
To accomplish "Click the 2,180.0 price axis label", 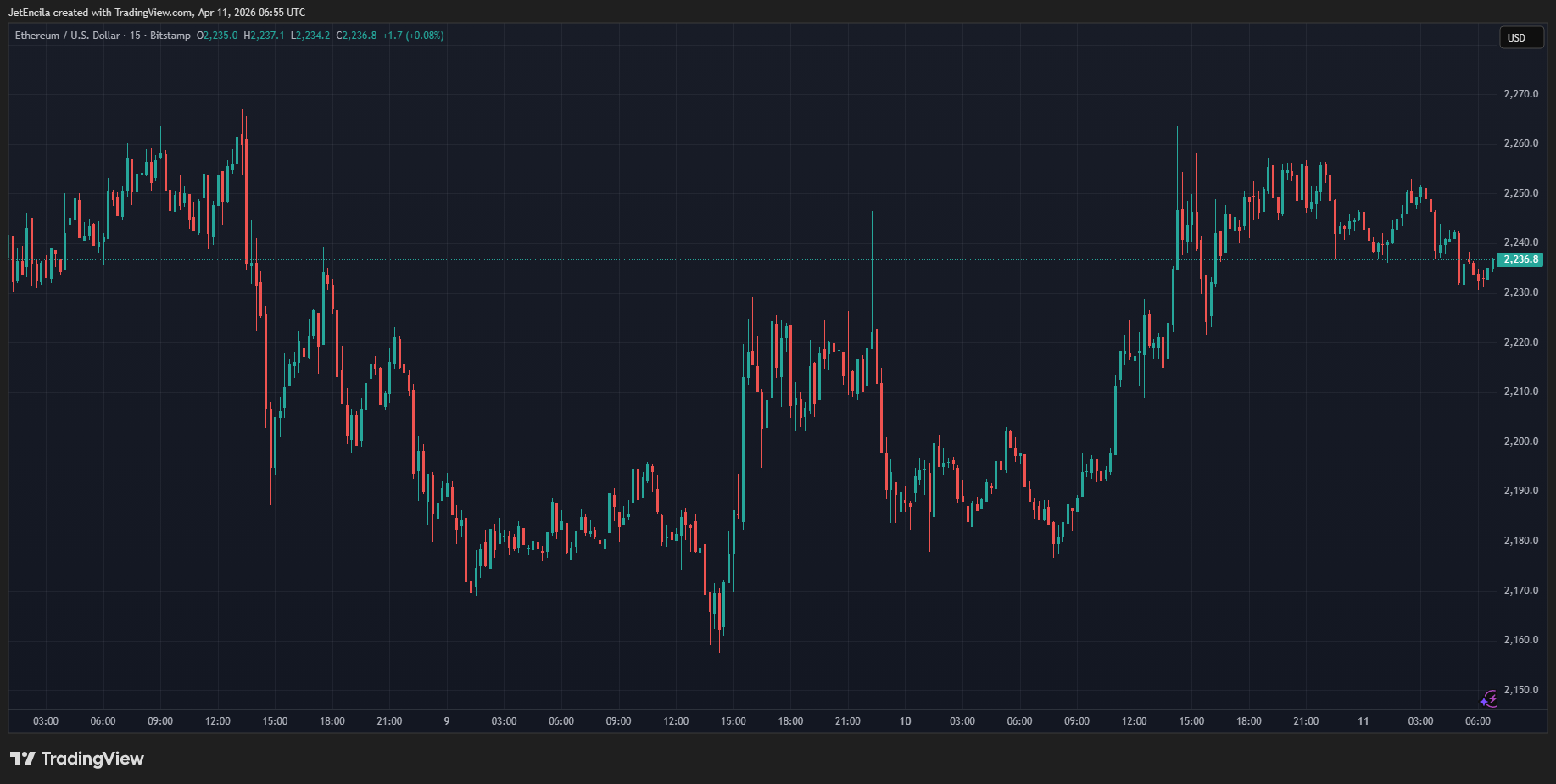I will 1520,541.
